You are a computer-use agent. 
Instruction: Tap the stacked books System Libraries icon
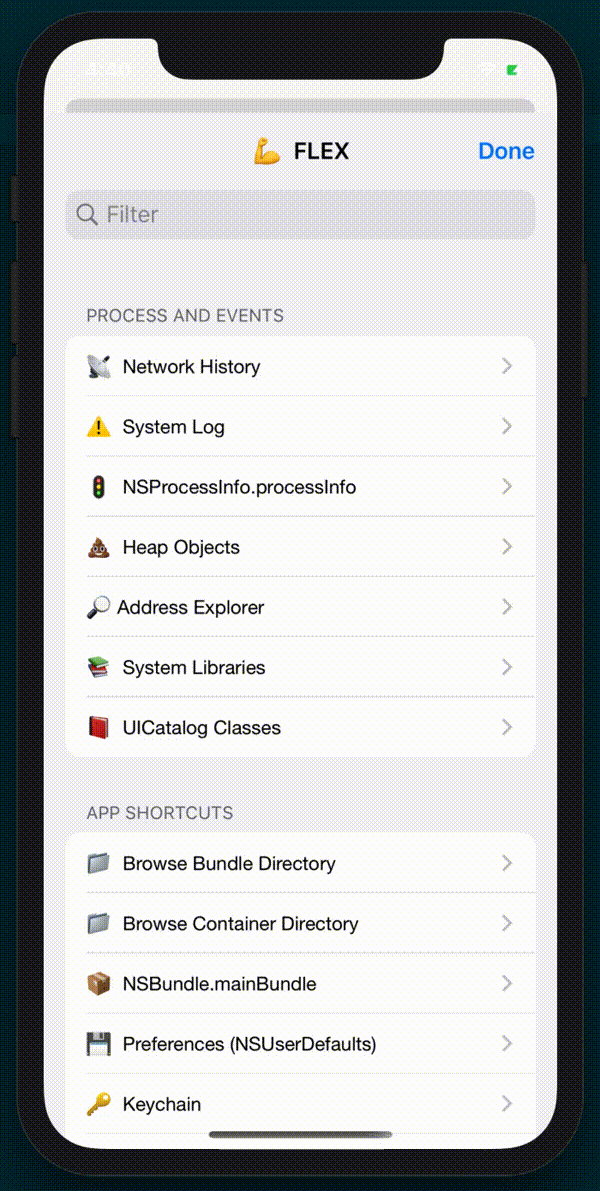(99, 668)
